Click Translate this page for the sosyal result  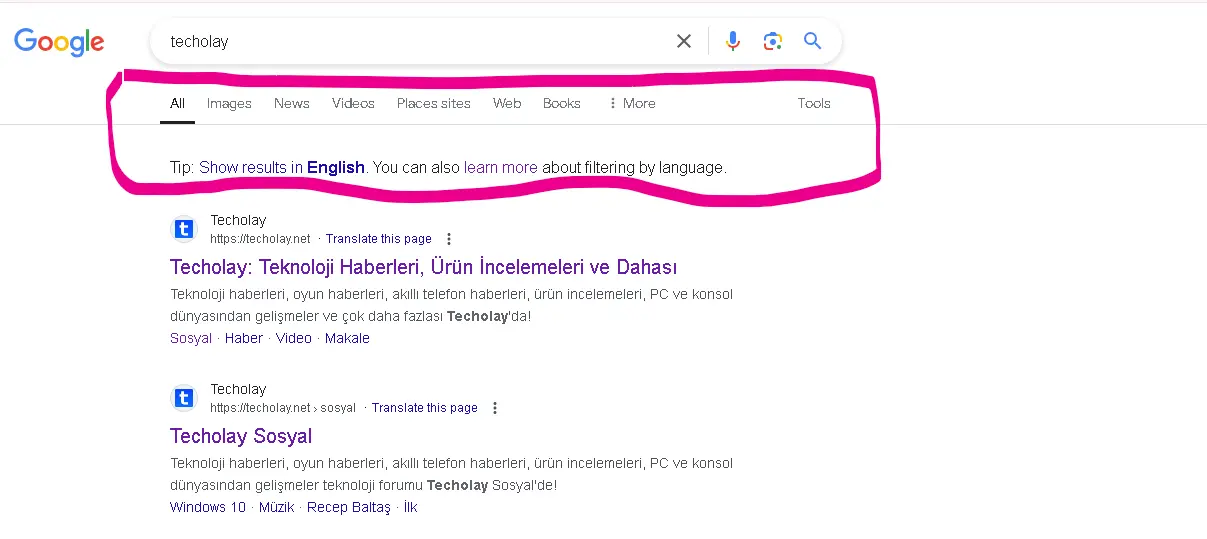coord(425,408)
